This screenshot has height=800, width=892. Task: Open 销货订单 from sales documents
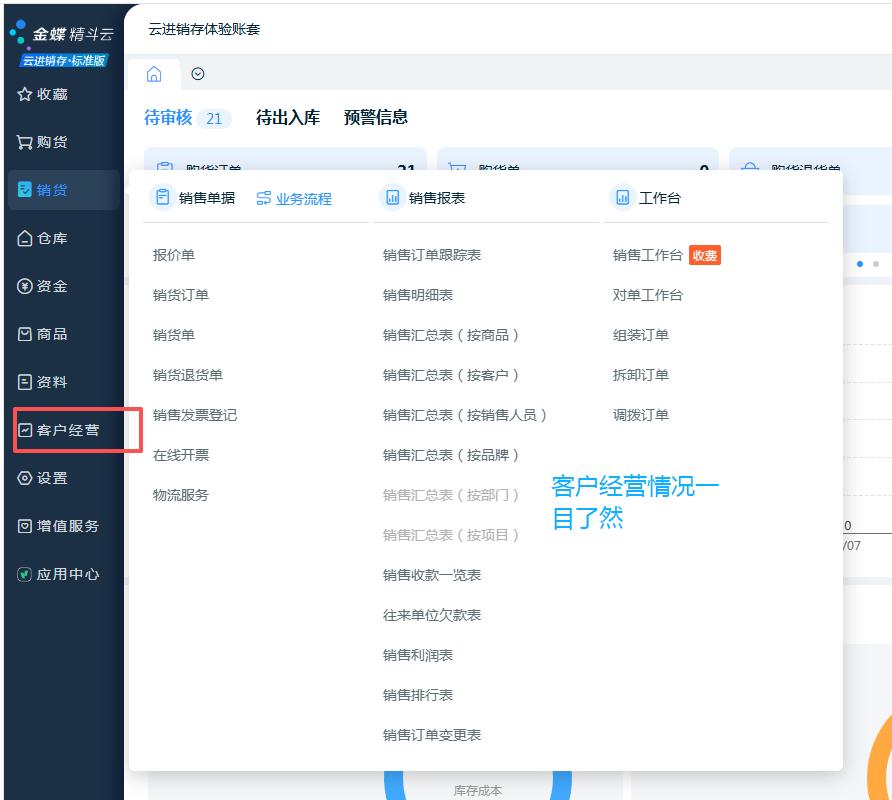(181, 295)
